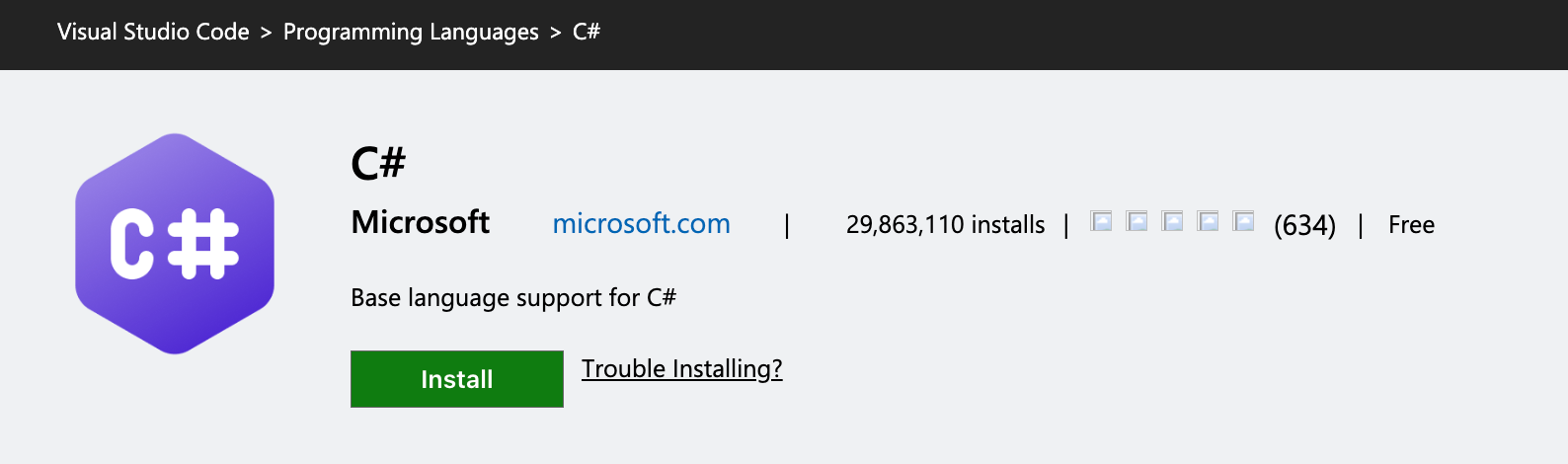Click the fifth rating star icon
Screen dimensions: 1568x464
[x=1243, y=221]
